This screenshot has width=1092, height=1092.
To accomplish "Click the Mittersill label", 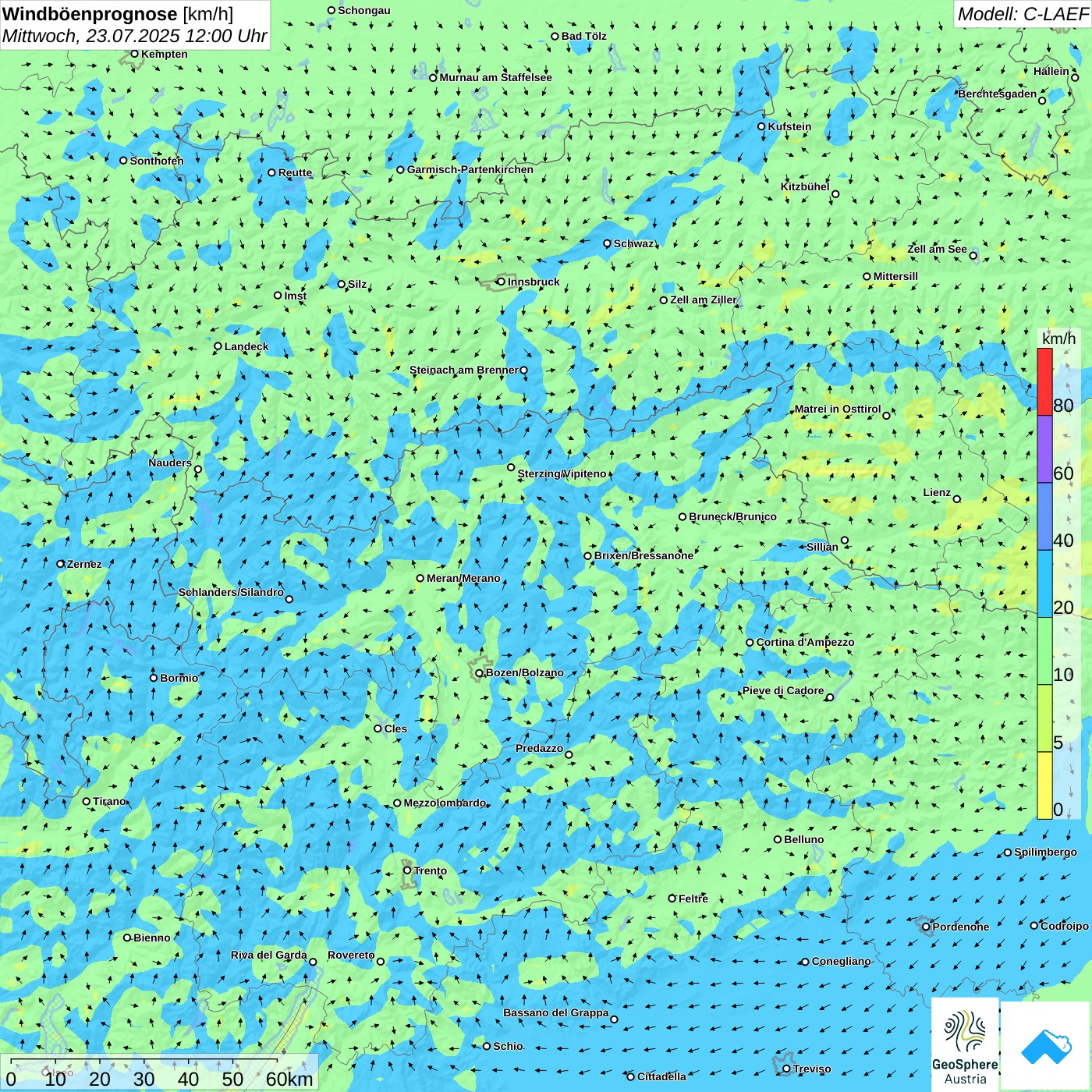I will pyautogui.click(x=895, y=276).
